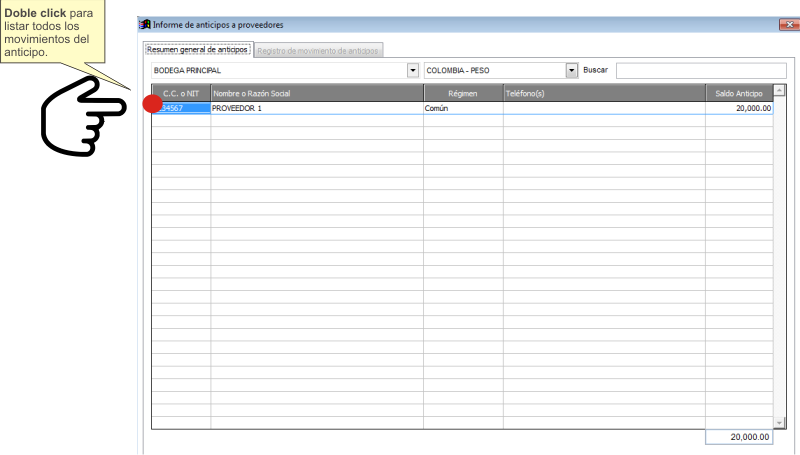Switch to Resumen general de anticipos tab
This screenshot has height=455, width=800.
point(197,49)
